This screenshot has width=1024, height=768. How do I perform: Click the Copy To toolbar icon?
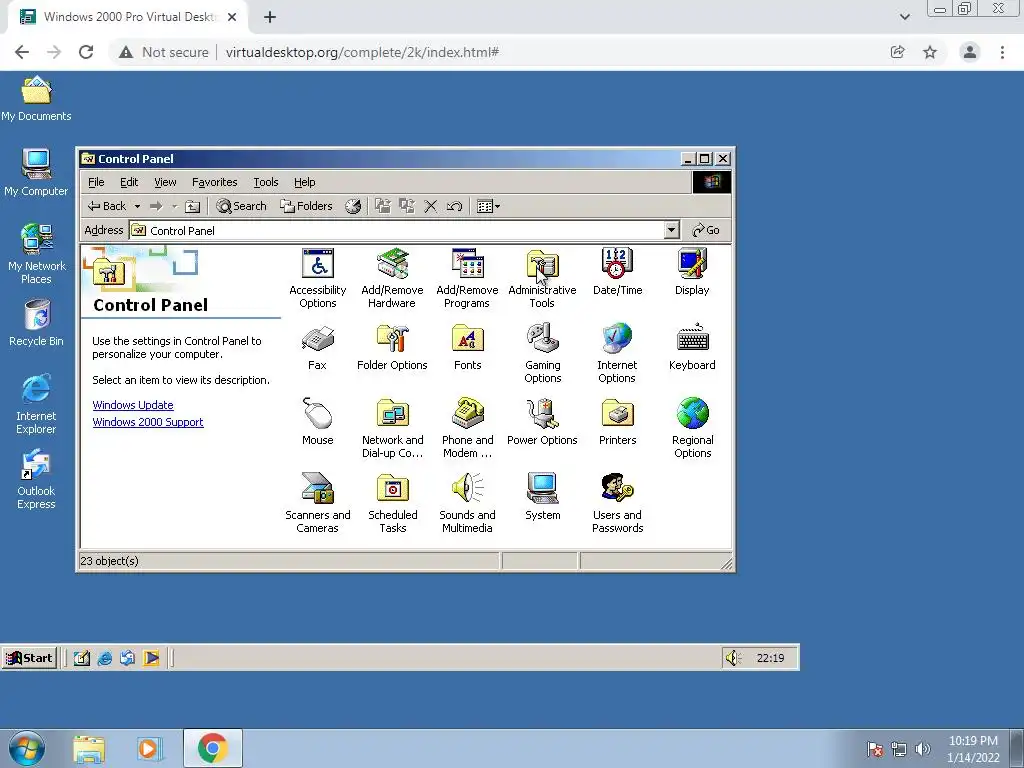407,206
